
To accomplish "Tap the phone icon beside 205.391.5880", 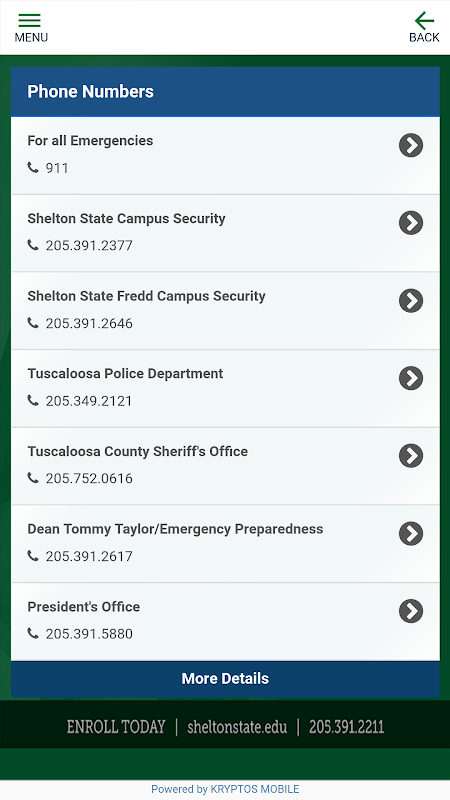I will click(33, 634).
